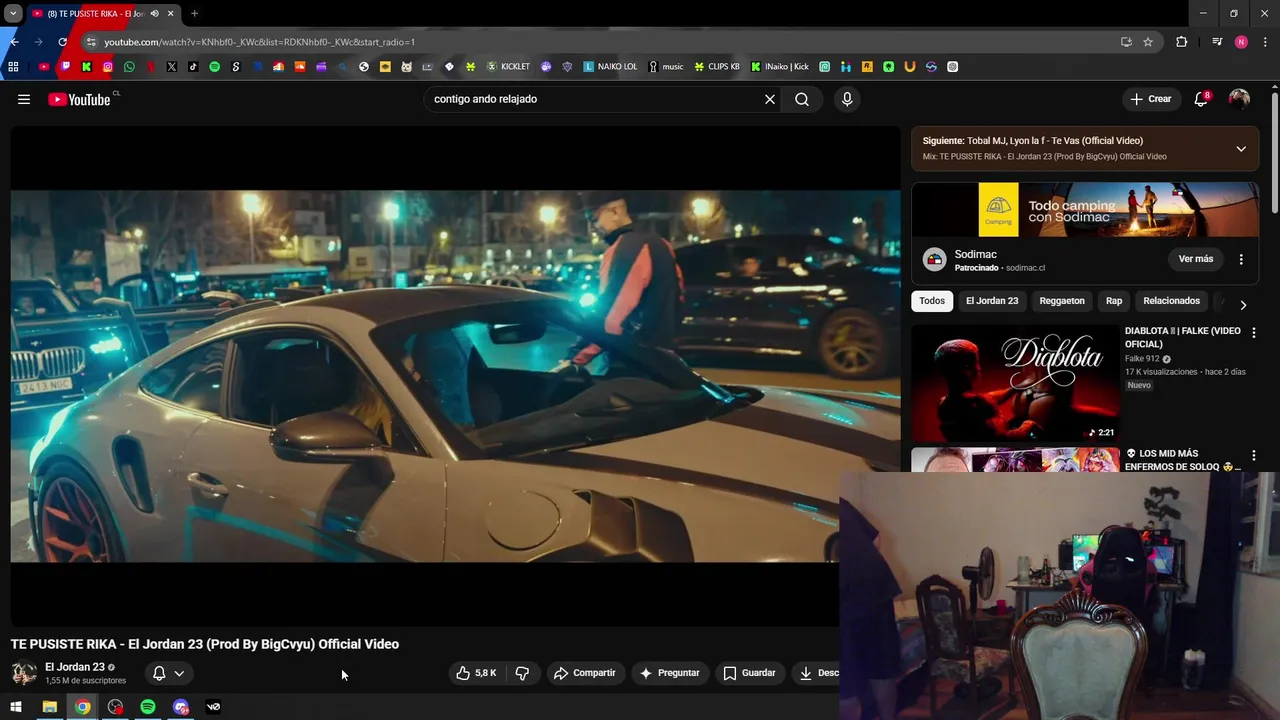Open the notifications bell in header
Screen dimensions: 1280x720
pyautogui.click(x=1201, y=99)
